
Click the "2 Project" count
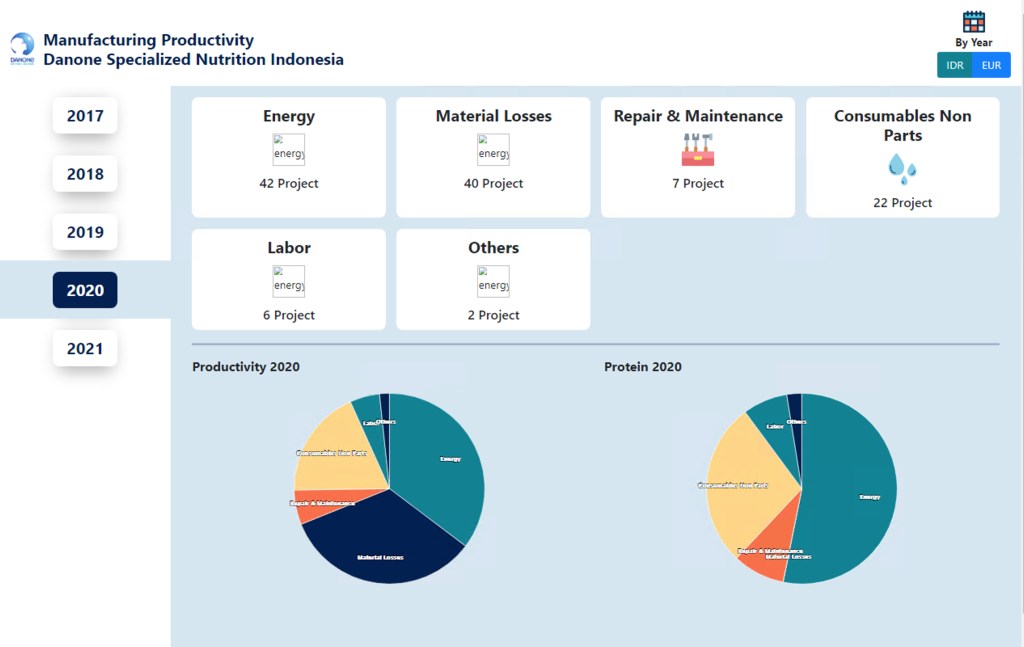[493, 315]
